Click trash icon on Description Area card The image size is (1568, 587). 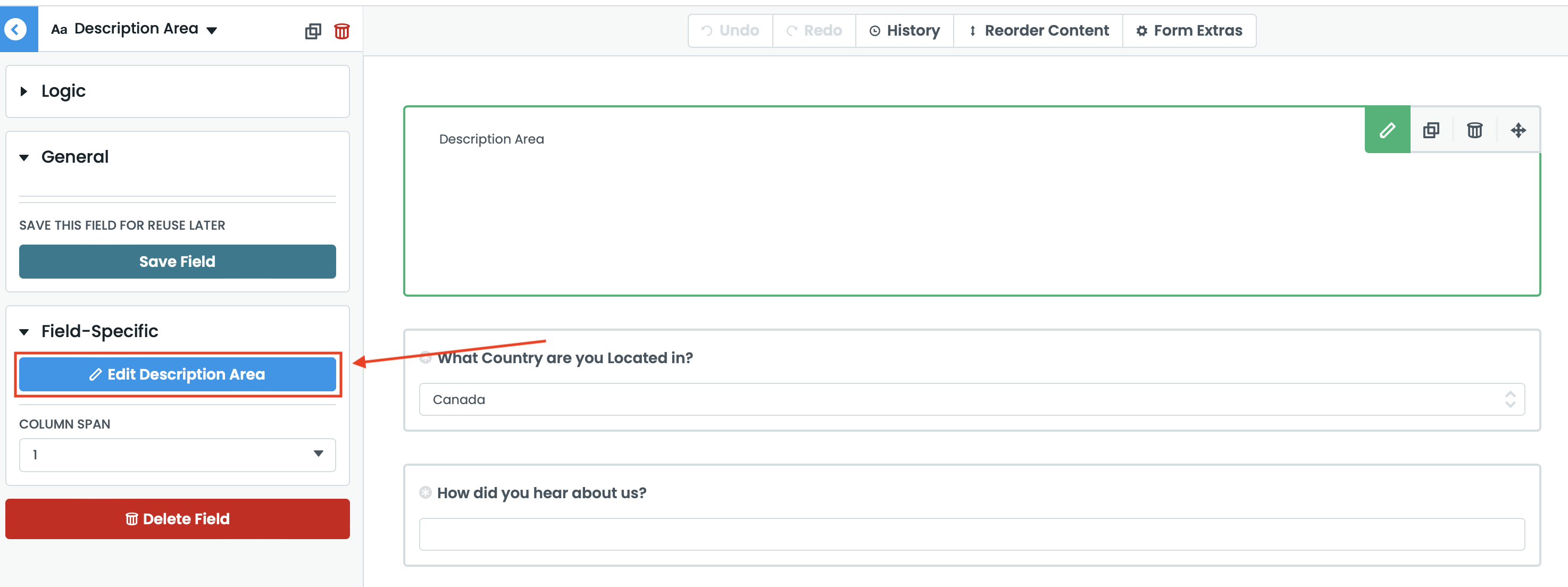coord(1474,130)
